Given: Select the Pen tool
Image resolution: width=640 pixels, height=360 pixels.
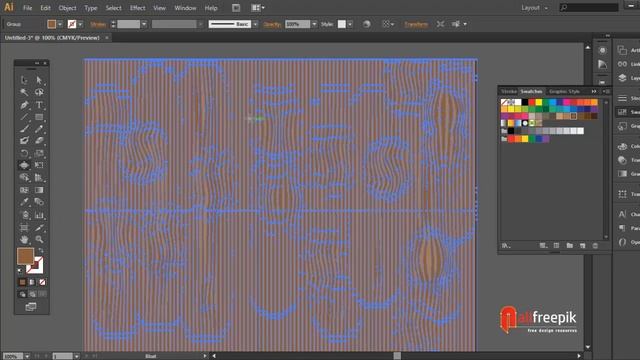Looking at the screenshot, I should (24, 105).
